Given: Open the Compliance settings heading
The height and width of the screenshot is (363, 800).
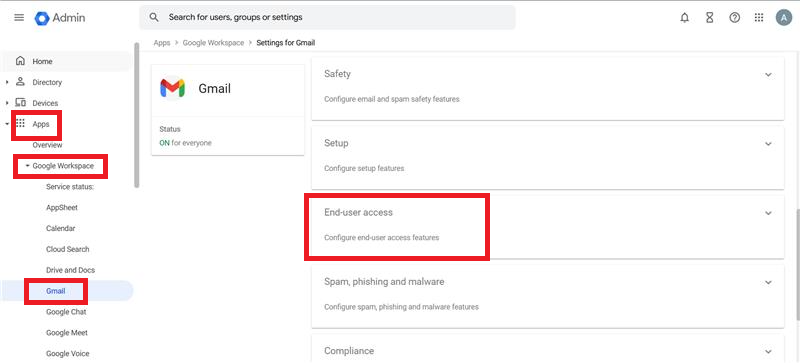Looking at the screenshot, I should click(349, 351).
